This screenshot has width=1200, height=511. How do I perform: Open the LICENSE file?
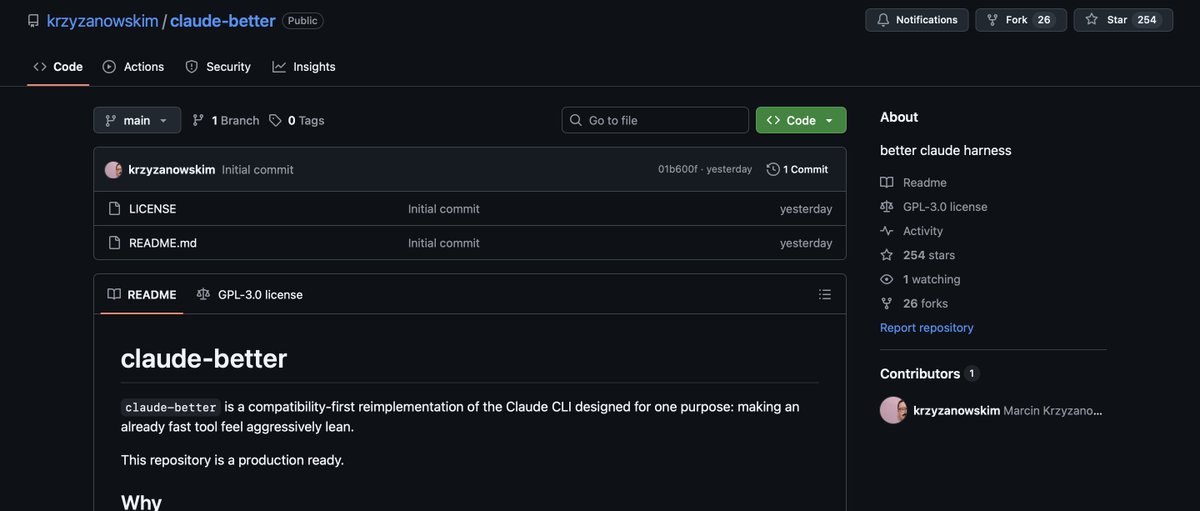coord(153,209)
